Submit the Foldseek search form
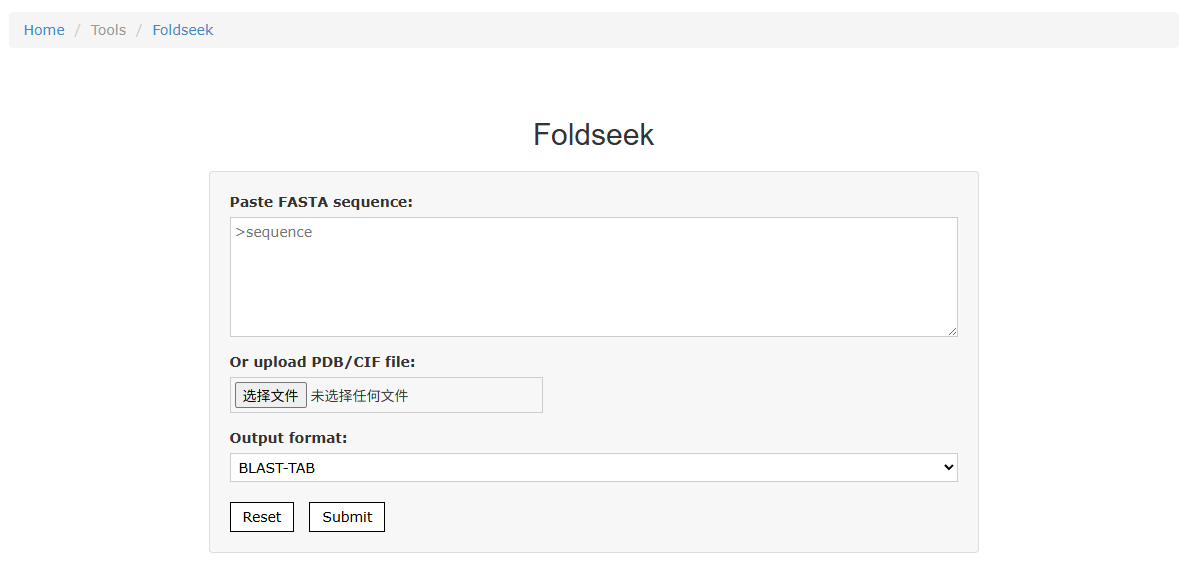1191x571 pixels. [x=347, y=517]
